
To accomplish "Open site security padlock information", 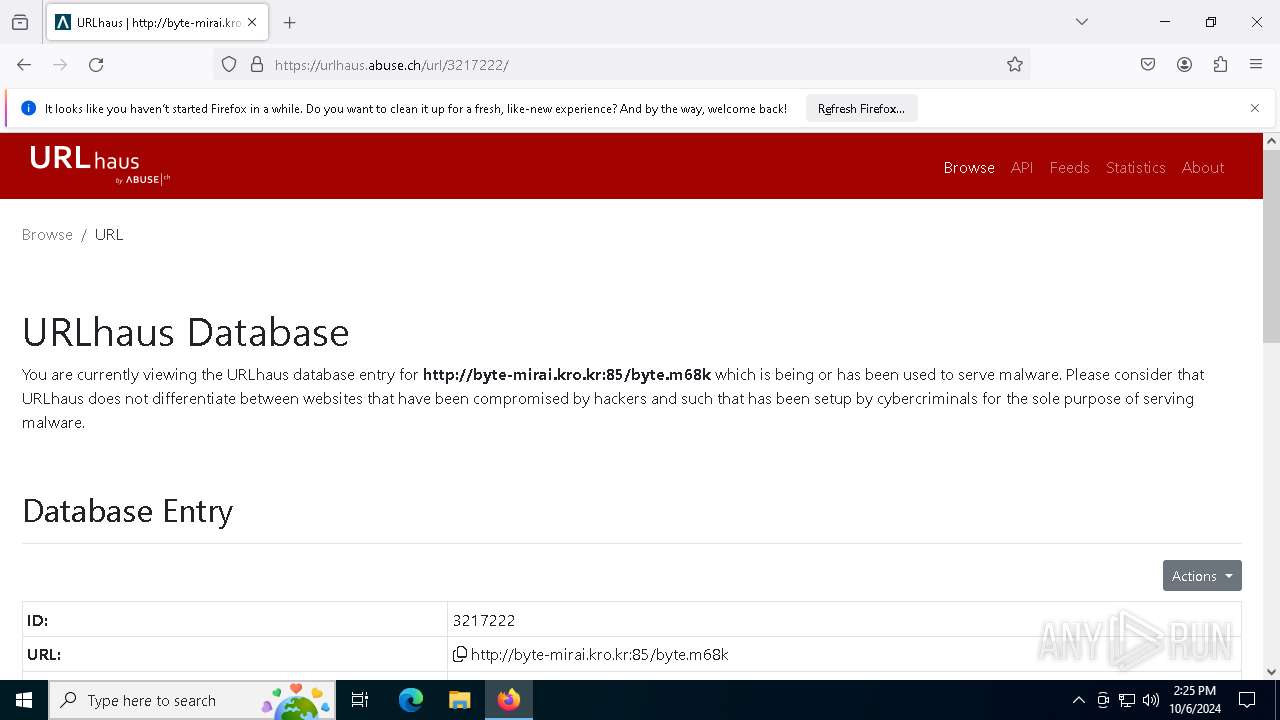I will (x=257, y=65).
